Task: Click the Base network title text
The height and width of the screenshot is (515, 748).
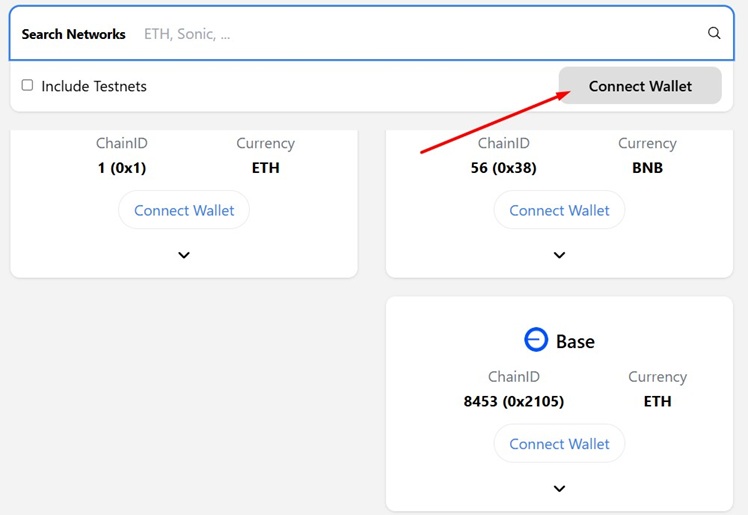Action: (x=575, y=341)
